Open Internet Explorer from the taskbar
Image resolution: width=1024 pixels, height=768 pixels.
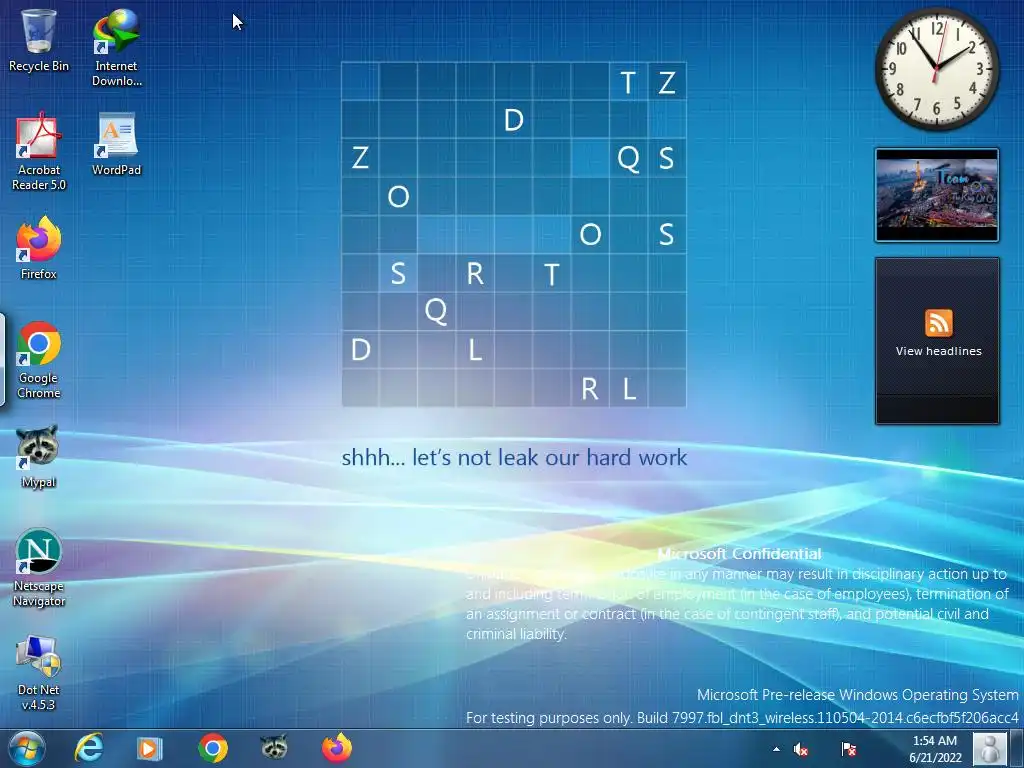tap(89, 748)
